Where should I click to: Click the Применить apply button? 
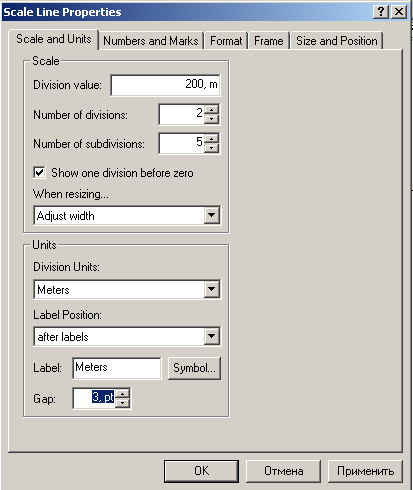(x=365, y=471)
